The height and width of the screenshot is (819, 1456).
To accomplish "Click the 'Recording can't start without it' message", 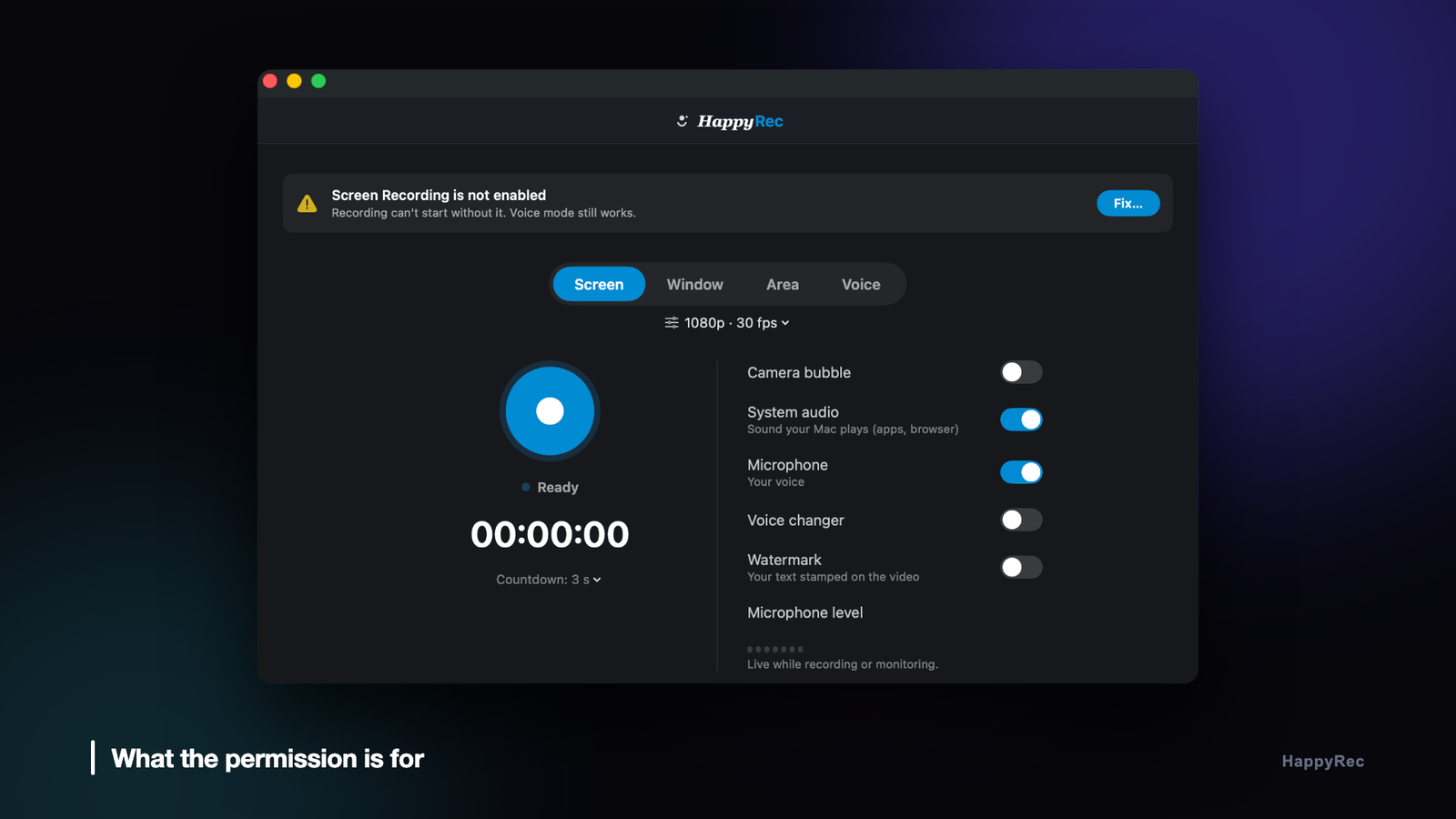I will 483,213.
